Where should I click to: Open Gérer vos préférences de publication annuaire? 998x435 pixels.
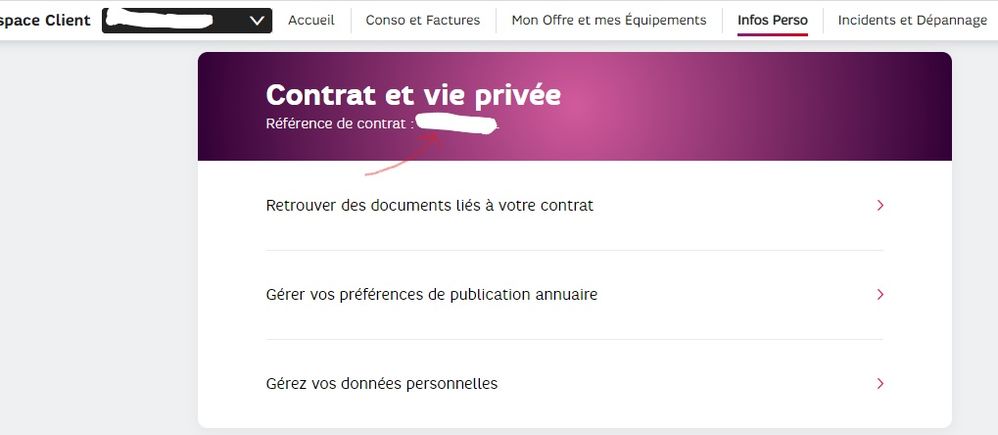coord(432,295)
